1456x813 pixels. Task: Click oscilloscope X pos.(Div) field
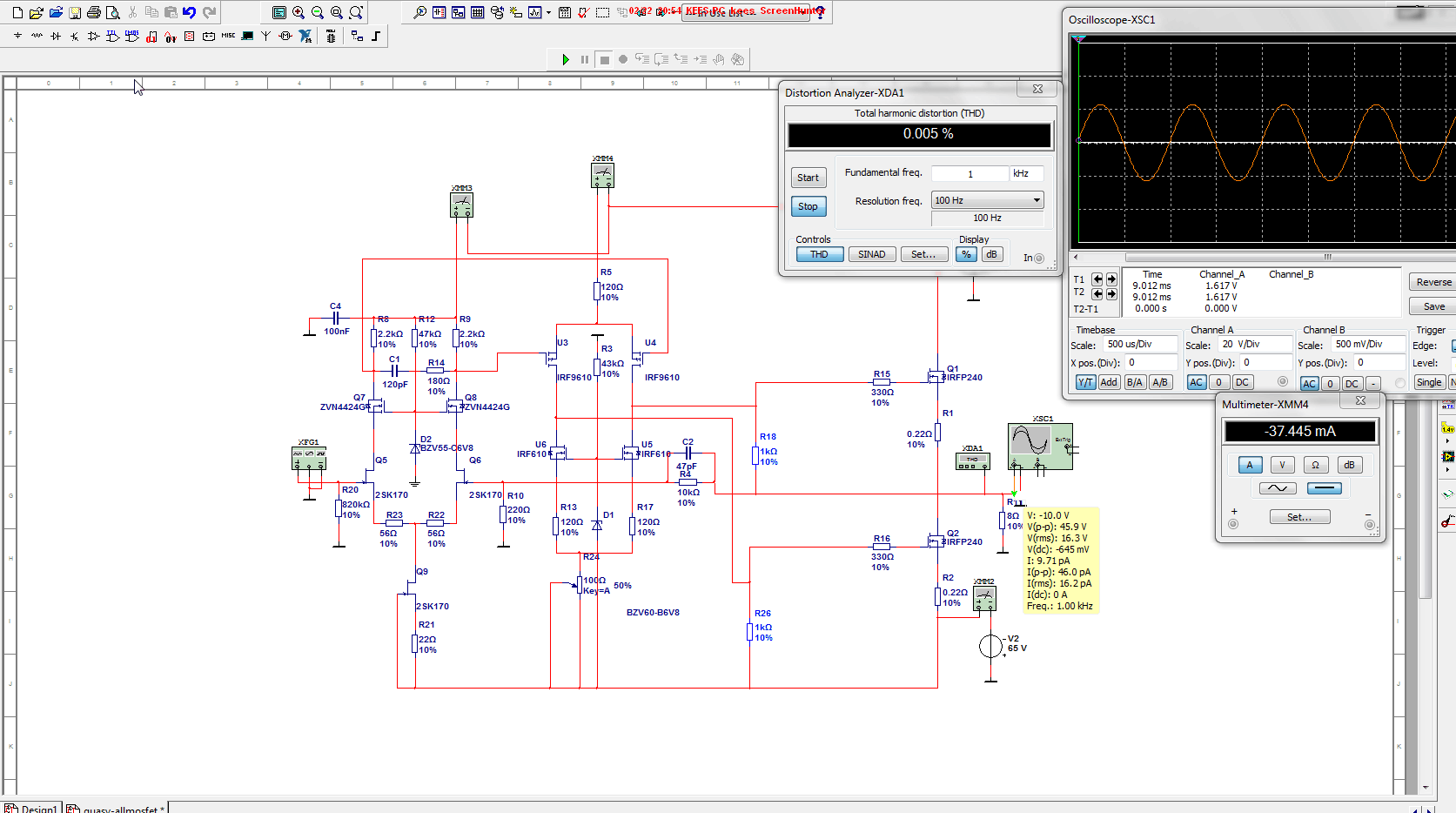[1150, 362]
